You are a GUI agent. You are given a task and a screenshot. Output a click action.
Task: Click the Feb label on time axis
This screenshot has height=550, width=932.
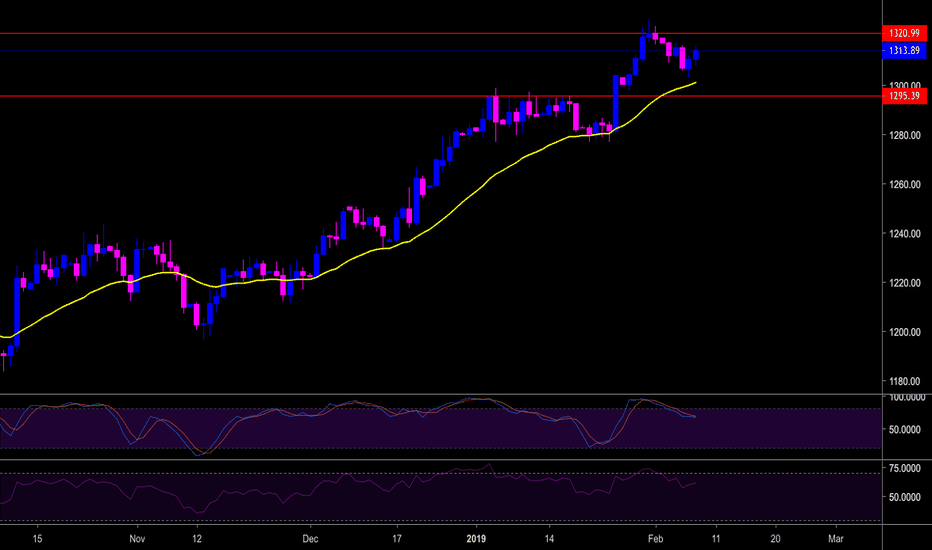(x=656, y=539)
